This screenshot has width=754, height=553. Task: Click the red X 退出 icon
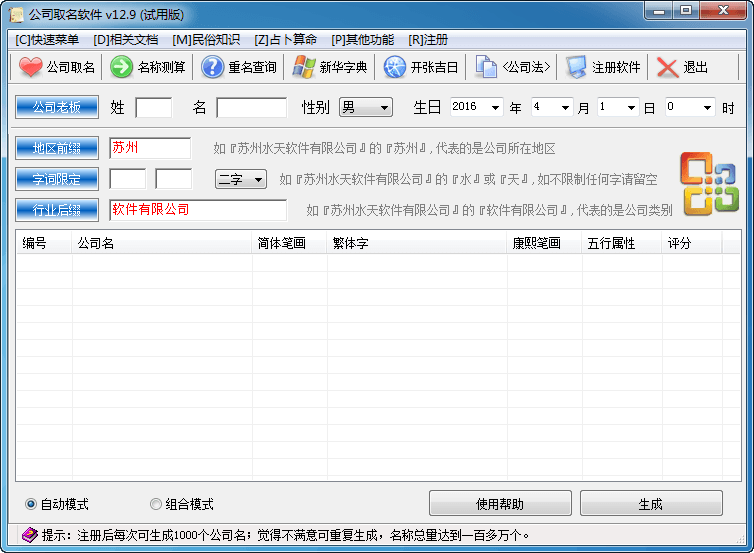point(668,67)
